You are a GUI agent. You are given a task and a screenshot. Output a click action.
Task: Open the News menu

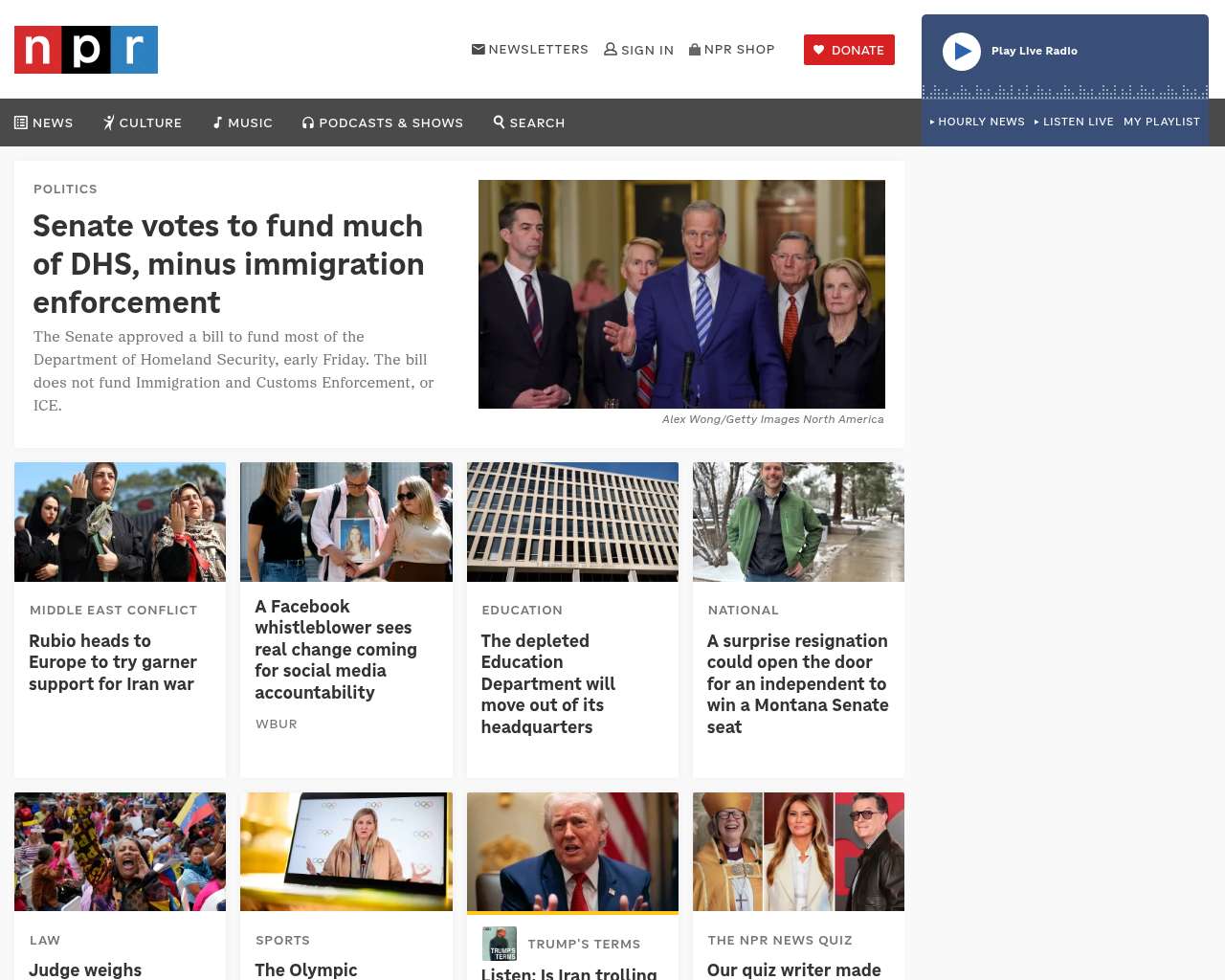coord(44,122)
